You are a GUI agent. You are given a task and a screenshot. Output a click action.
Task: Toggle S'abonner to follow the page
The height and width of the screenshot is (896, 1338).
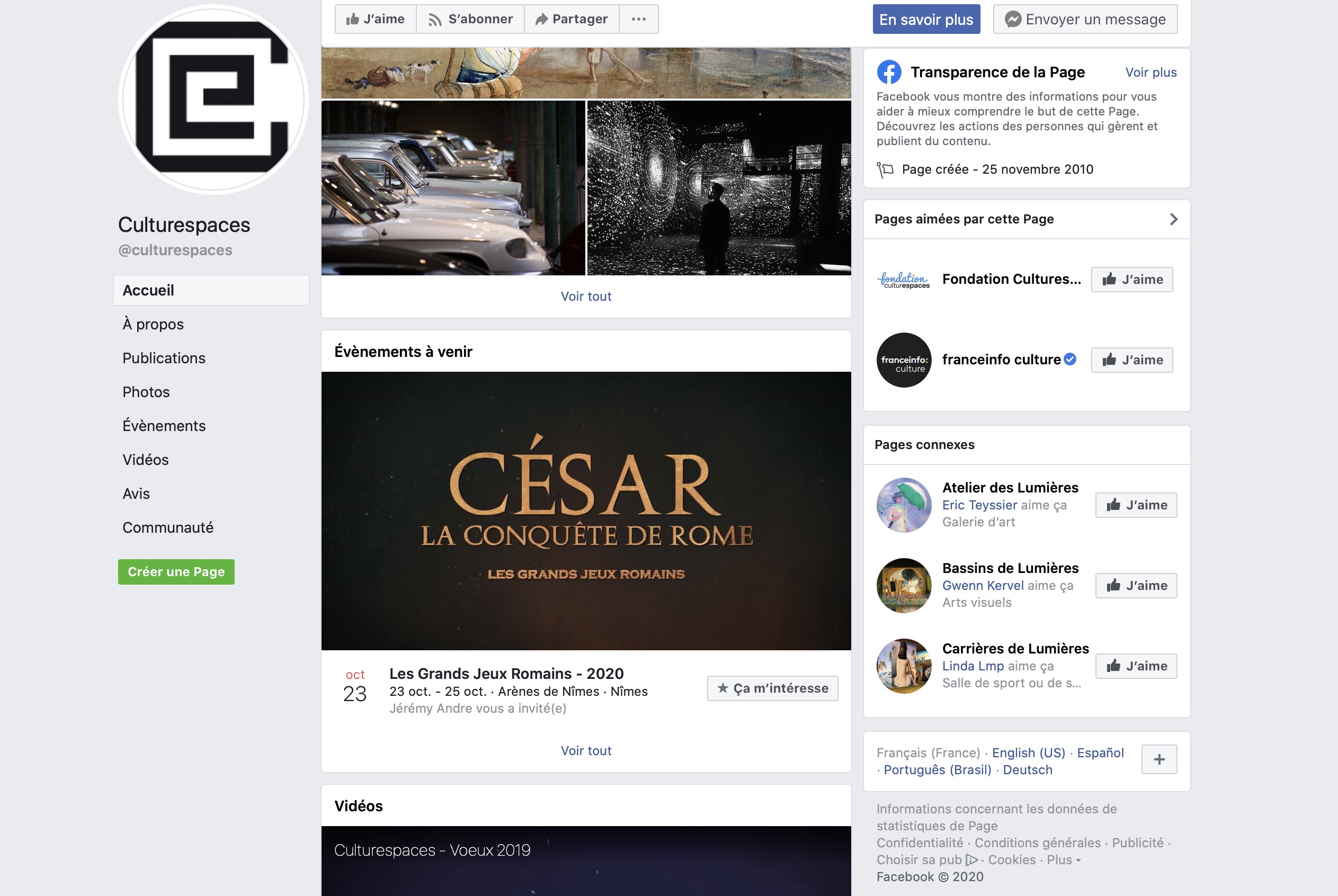click(x=470, y=20)
